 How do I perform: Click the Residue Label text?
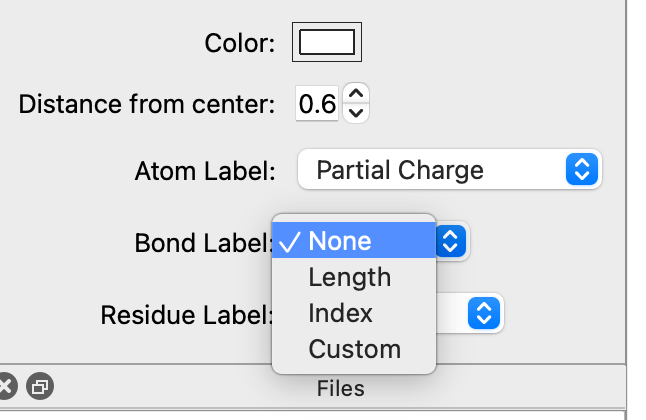[x=187, y=315]
